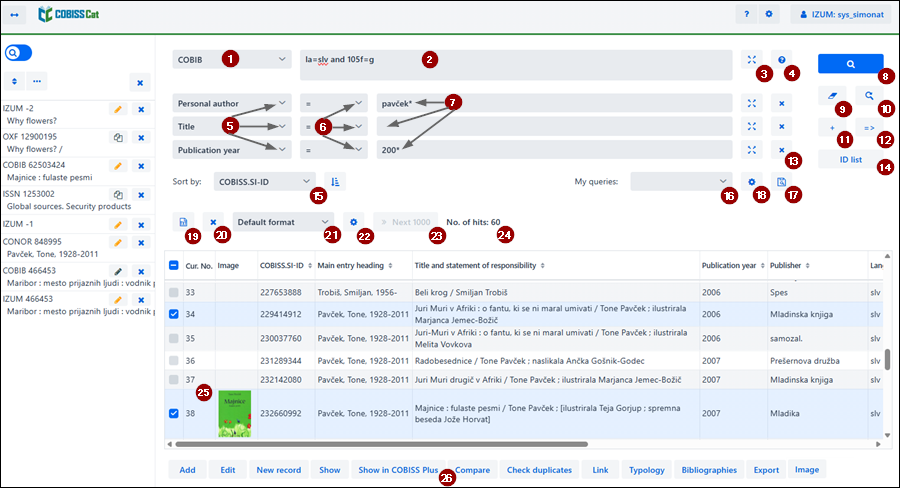Manage my queries gear icon
Image resolution: width=900 pixels, height=488 pixels.
tap(751, 181)
